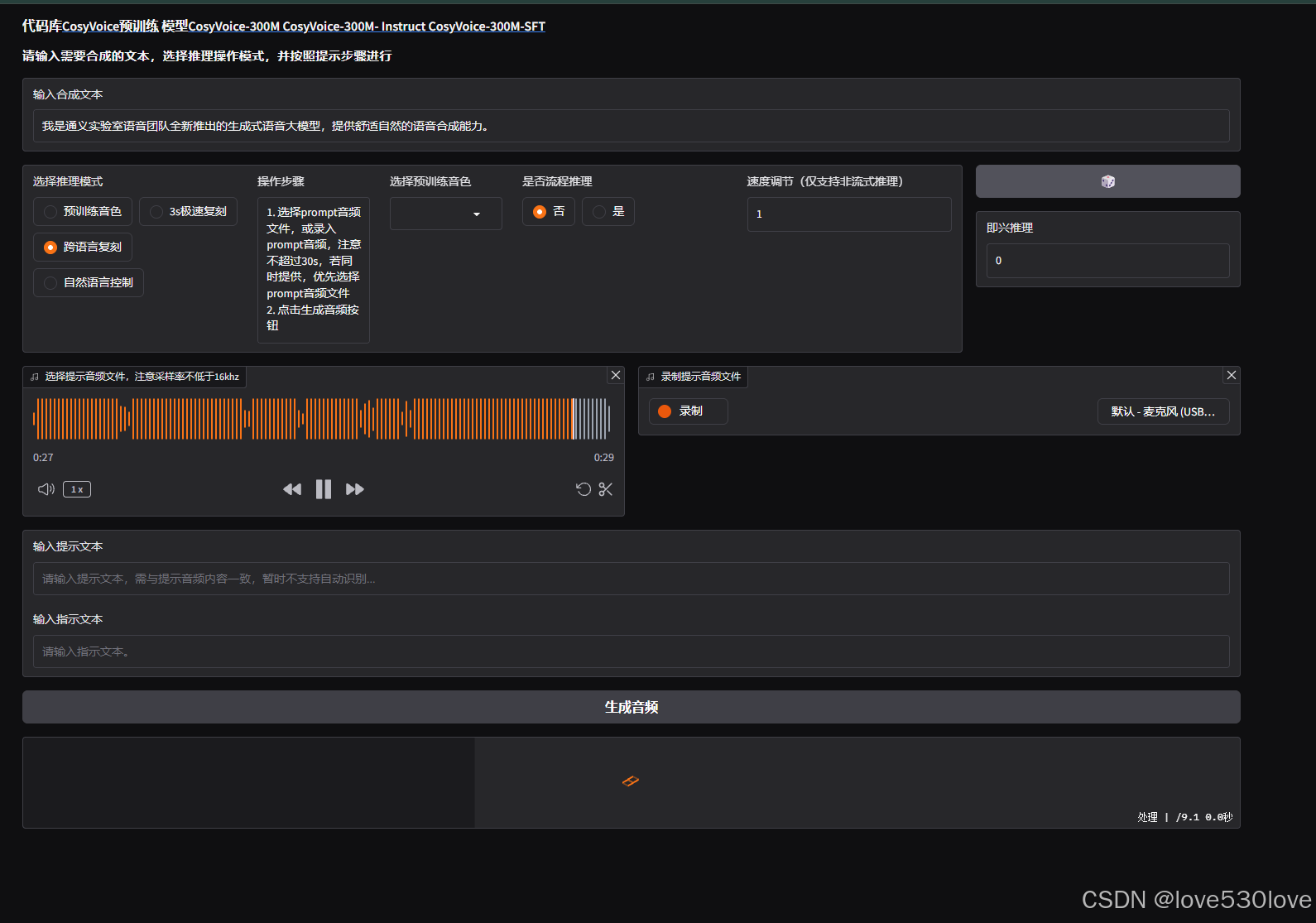Rewind the prompt audio
This screenshot has width=1316, height=923.
click(292, 489)
